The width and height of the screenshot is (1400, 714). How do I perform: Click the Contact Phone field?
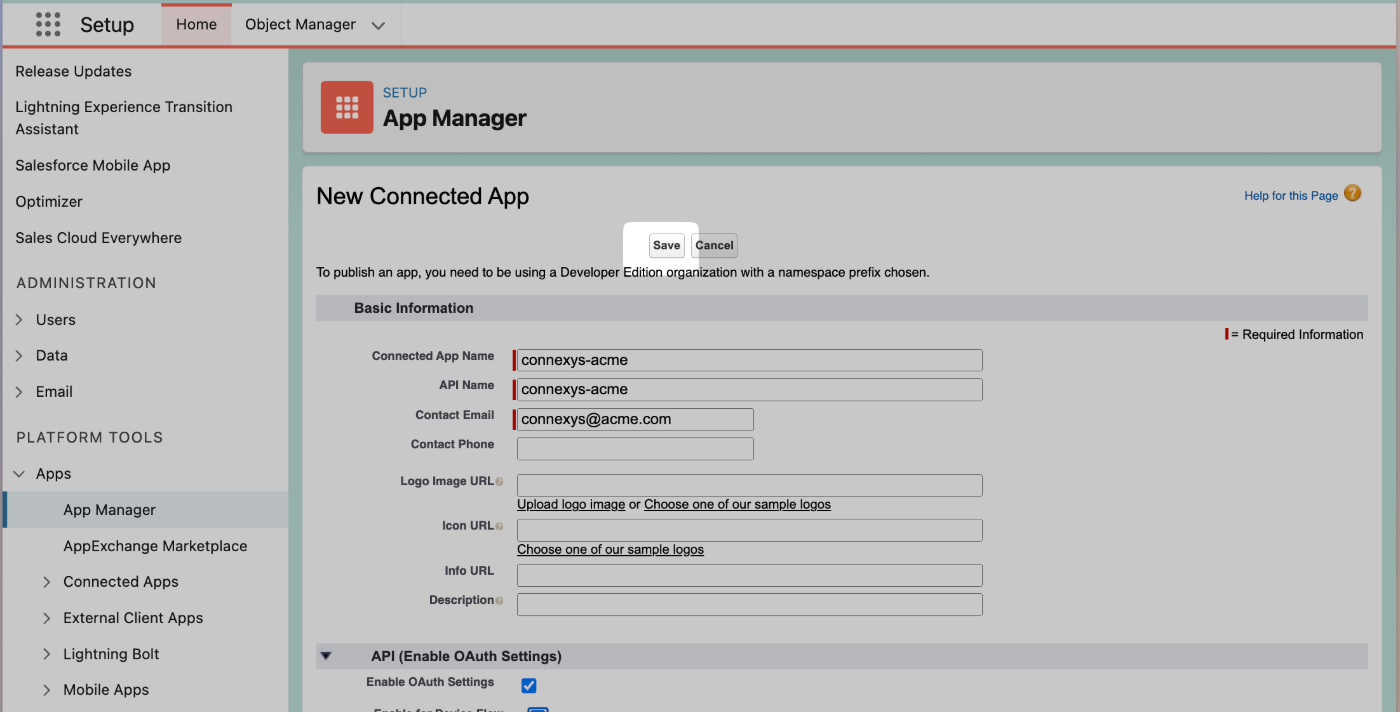[635, 448]
